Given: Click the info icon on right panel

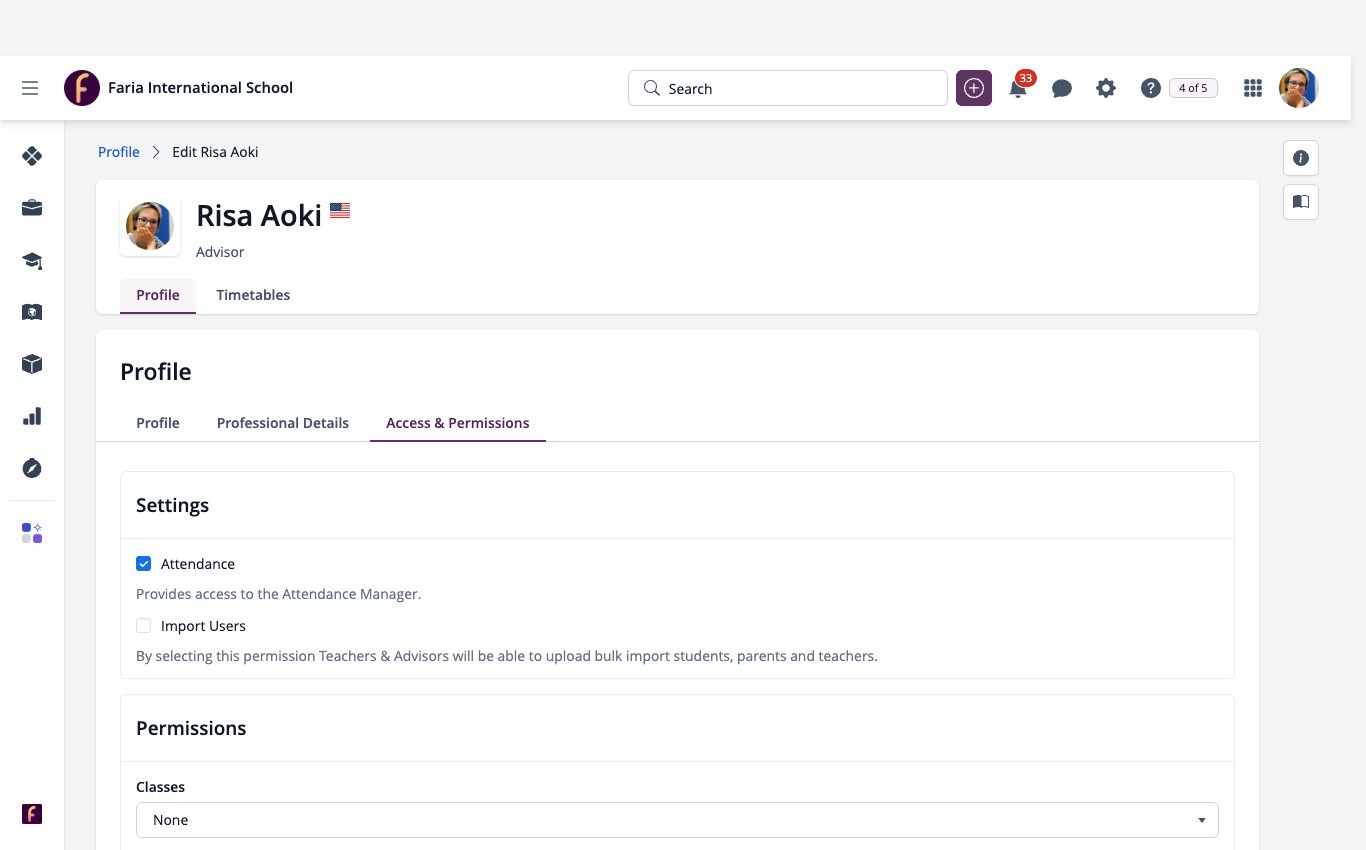Looking at the screenshot, I should coord(1301,158).
